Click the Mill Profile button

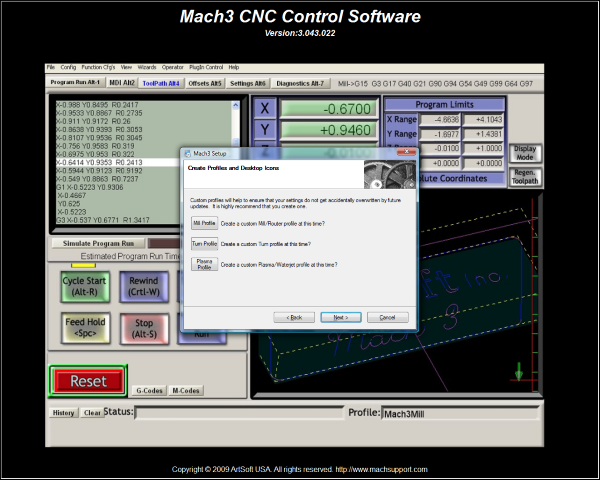click(204, 223)
